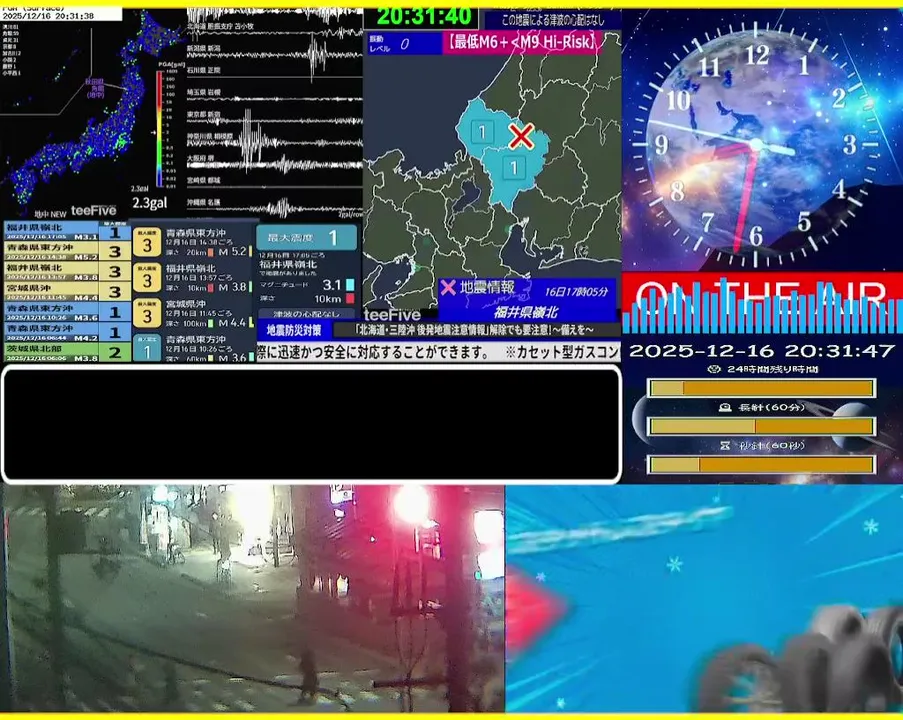Select the 茨城県北部 M3.8 row in left list

point(67,352)
